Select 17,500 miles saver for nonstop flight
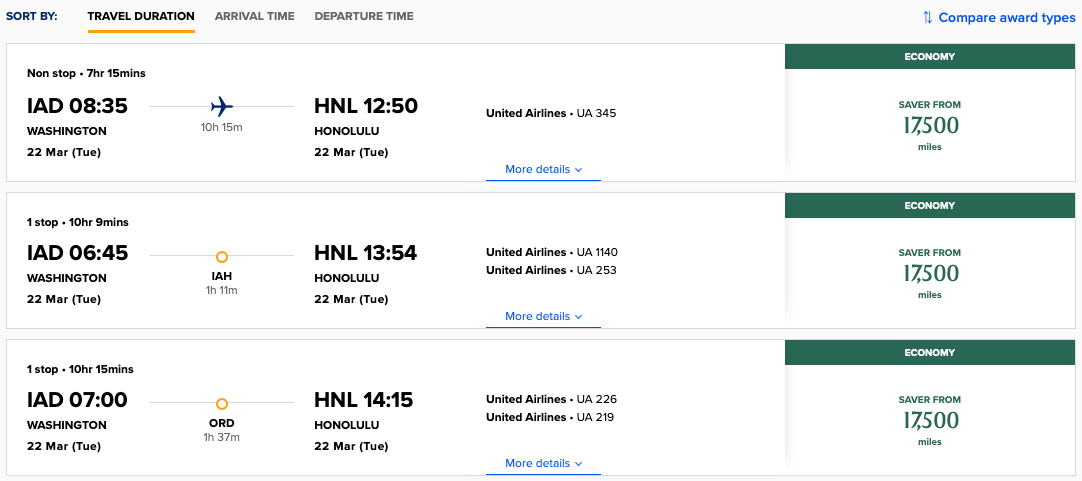 click(x=929, y=126)
